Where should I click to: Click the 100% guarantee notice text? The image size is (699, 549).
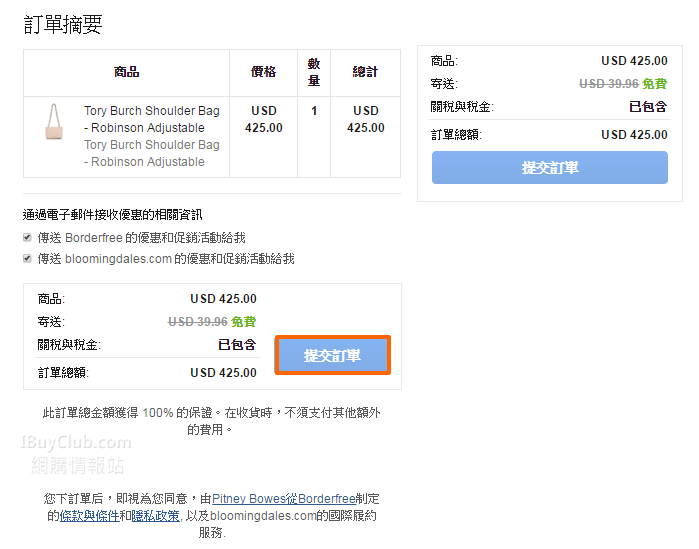point(211,421)
